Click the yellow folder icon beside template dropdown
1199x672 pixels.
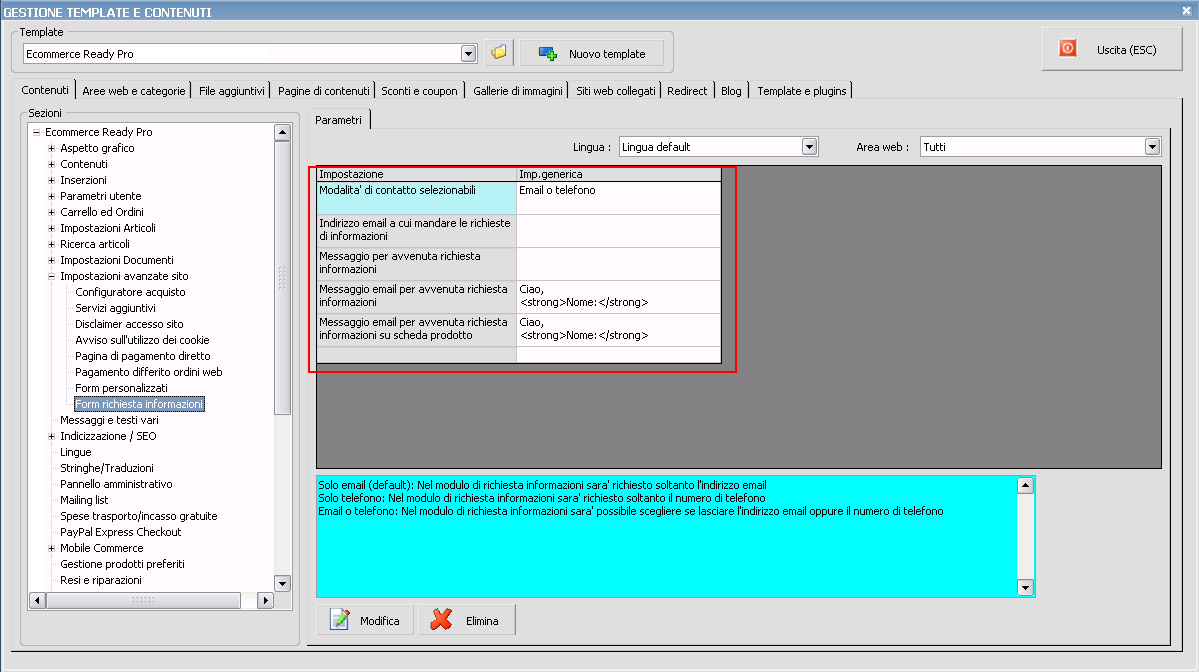tap(499, 53)
